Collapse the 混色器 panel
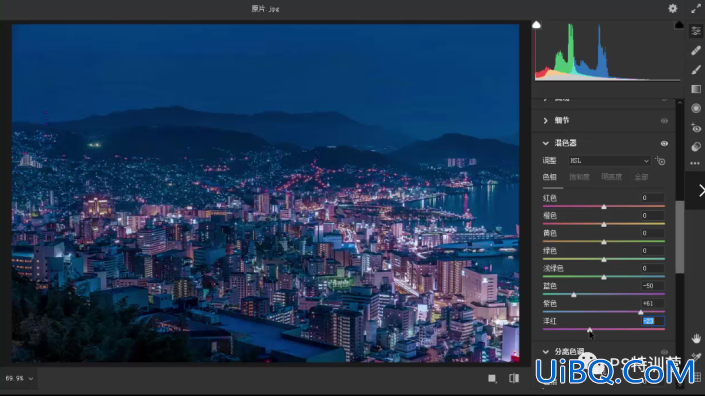The width and height of the screenshot is (705, 396). click(545, 143)
